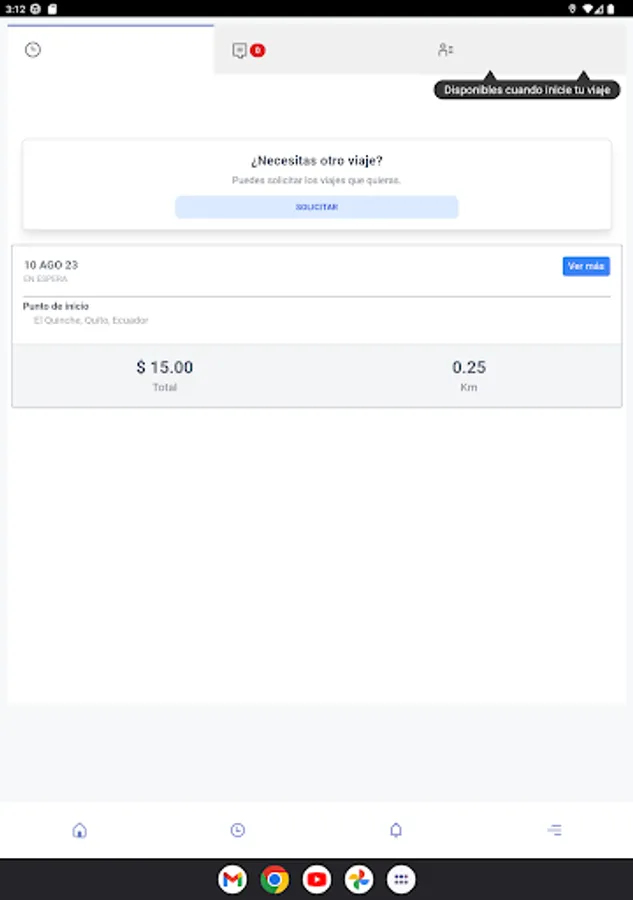Tap the red notification badge on messages
The height and width of the screenshot is (900, 633).
pyautogui.click(x=258, y=51)
